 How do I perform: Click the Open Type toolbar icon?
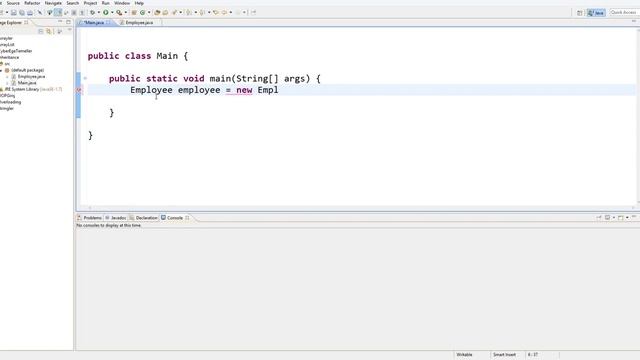157,13
